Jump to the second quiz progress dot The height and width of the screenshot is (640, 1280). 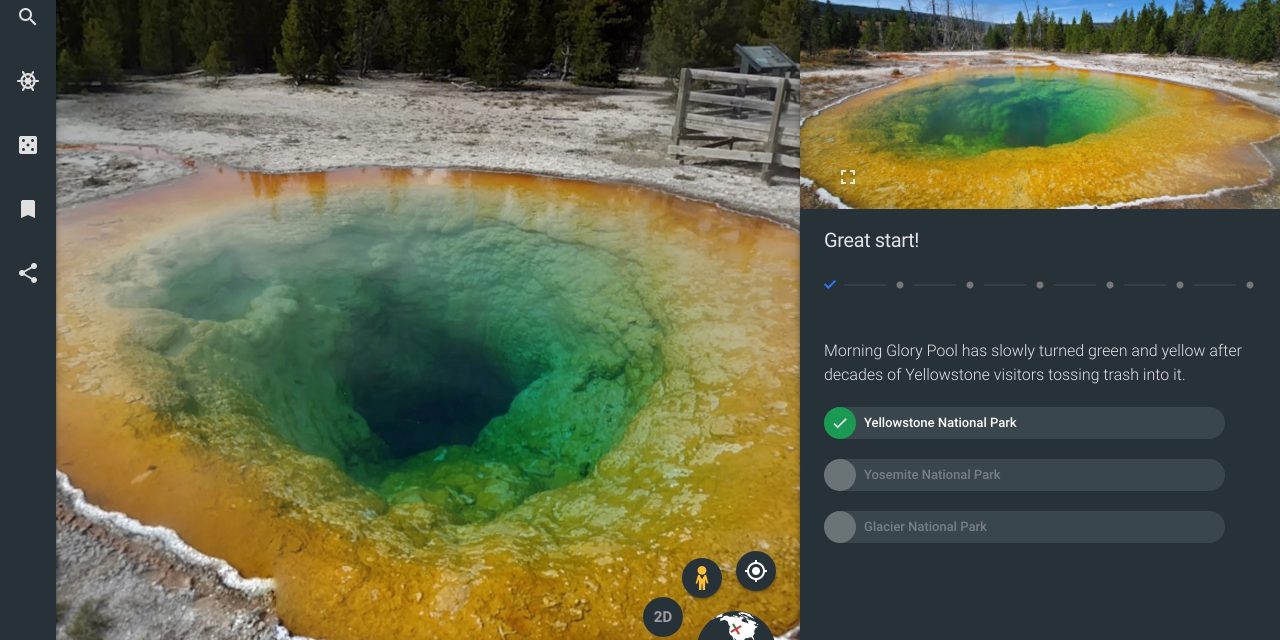[900, 285]
